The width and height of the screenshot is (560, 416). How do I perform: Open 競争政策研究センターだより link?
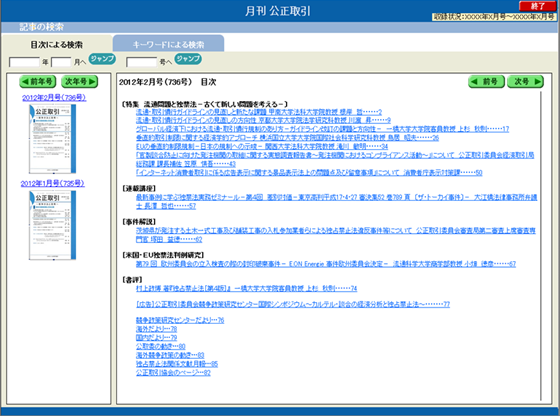coord(180,320)
